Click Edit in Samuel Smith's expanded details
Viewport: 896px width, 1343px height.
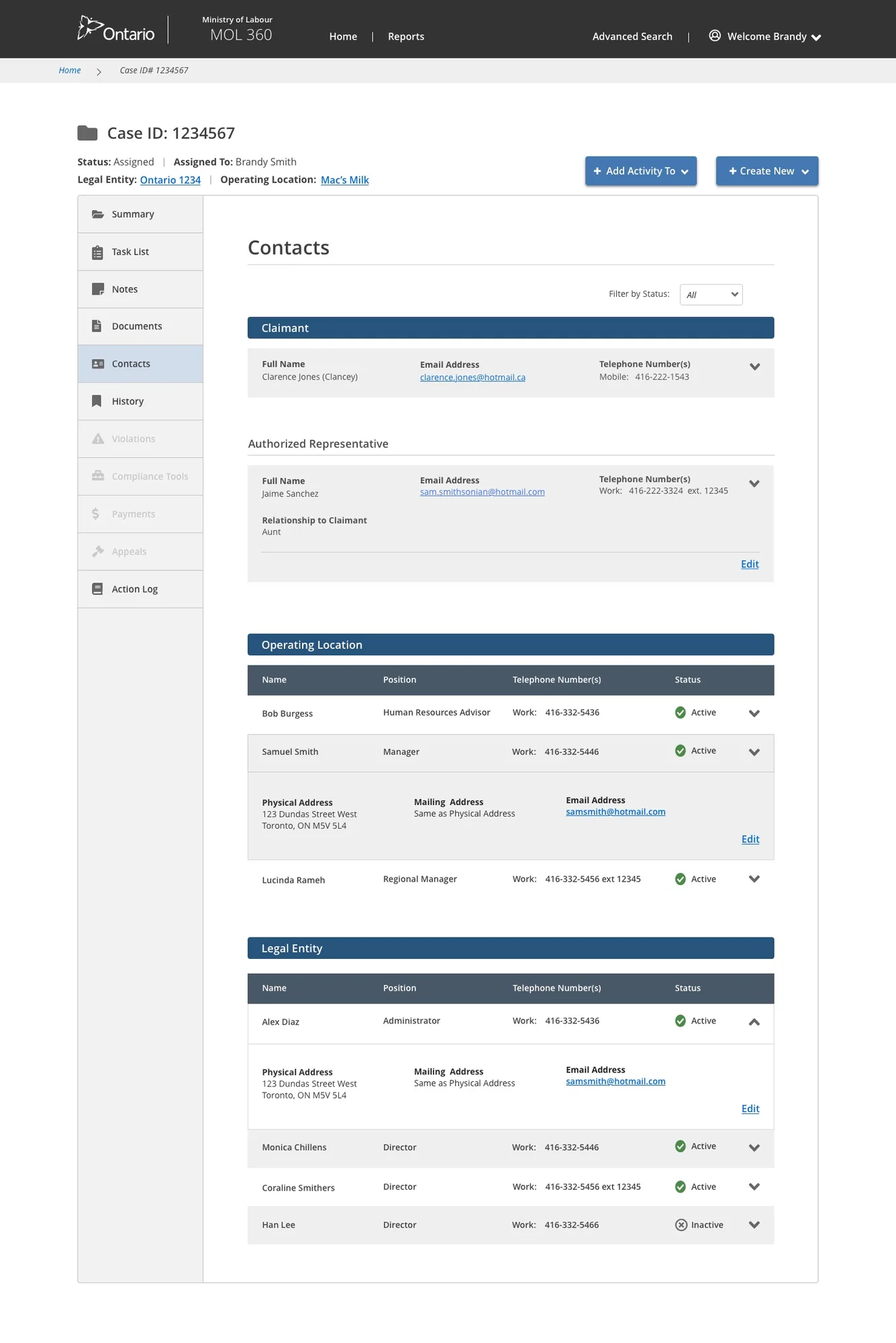click(x=750, y=839)
